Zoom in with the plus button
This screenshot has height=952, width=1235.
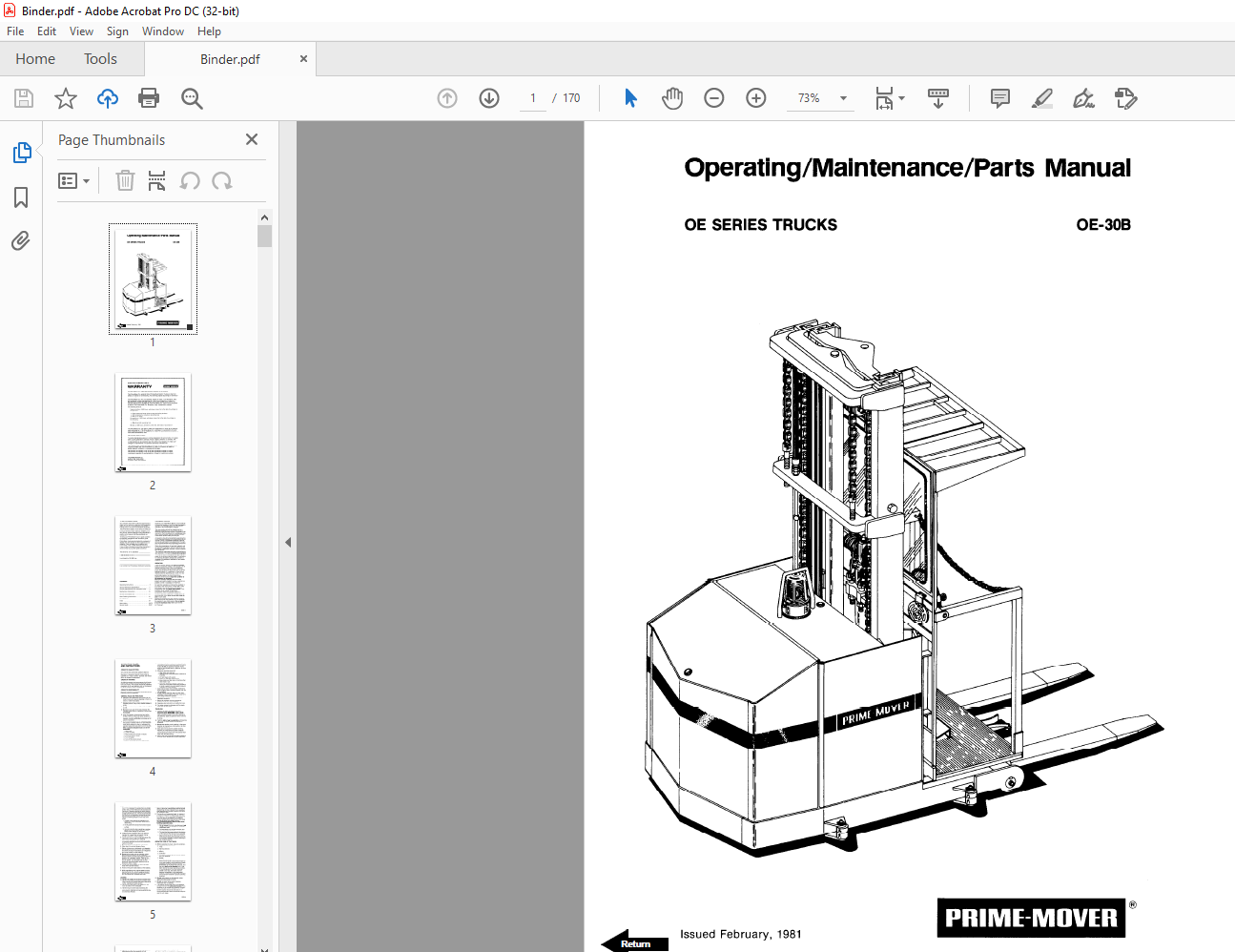(756, 98)
